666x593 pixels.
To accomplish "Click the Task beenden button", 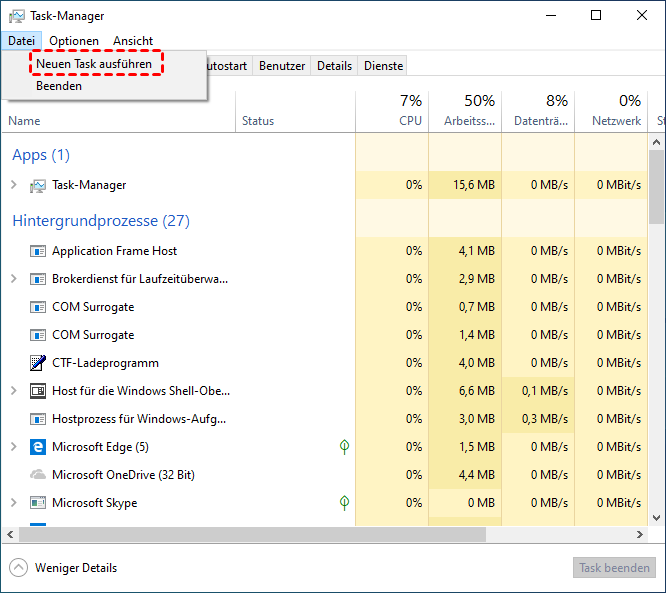I will 614,568.
